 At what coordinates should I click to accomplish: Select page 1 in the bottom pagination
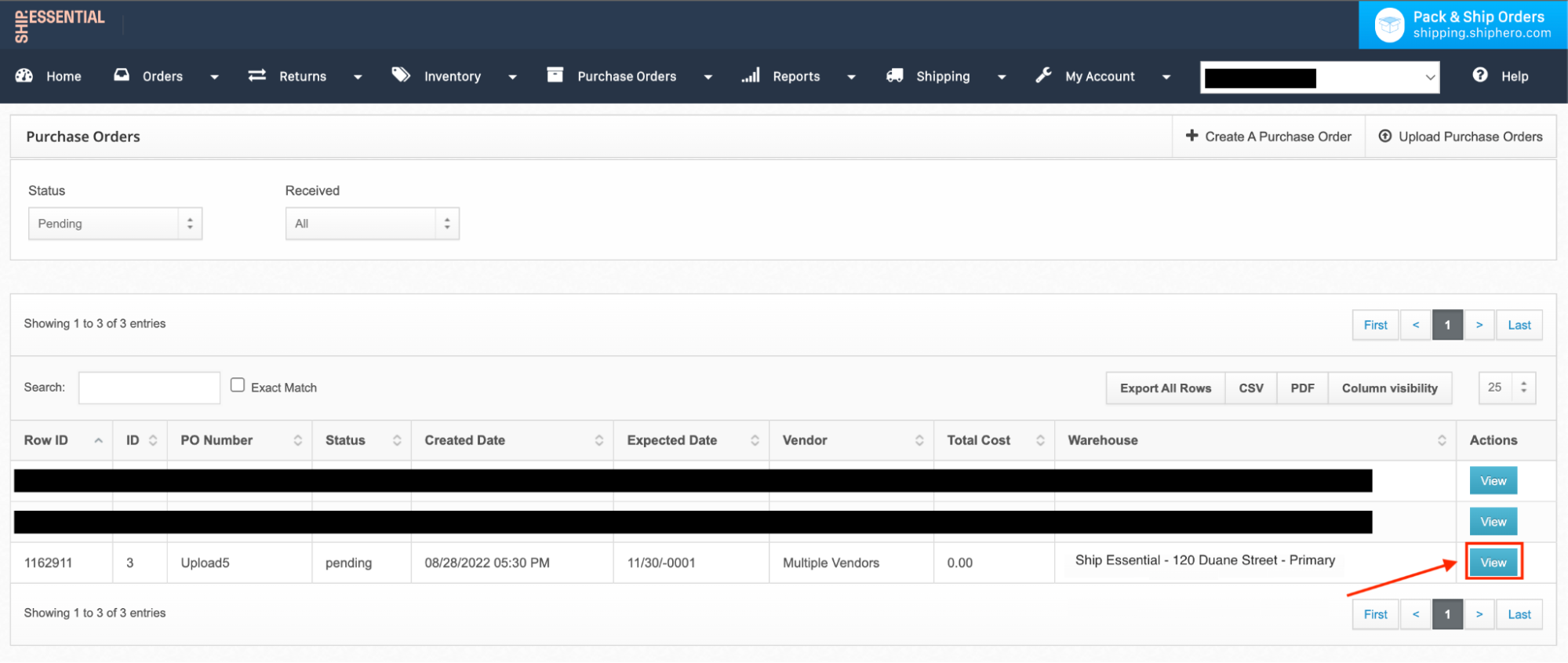(x=1448, y=614)
